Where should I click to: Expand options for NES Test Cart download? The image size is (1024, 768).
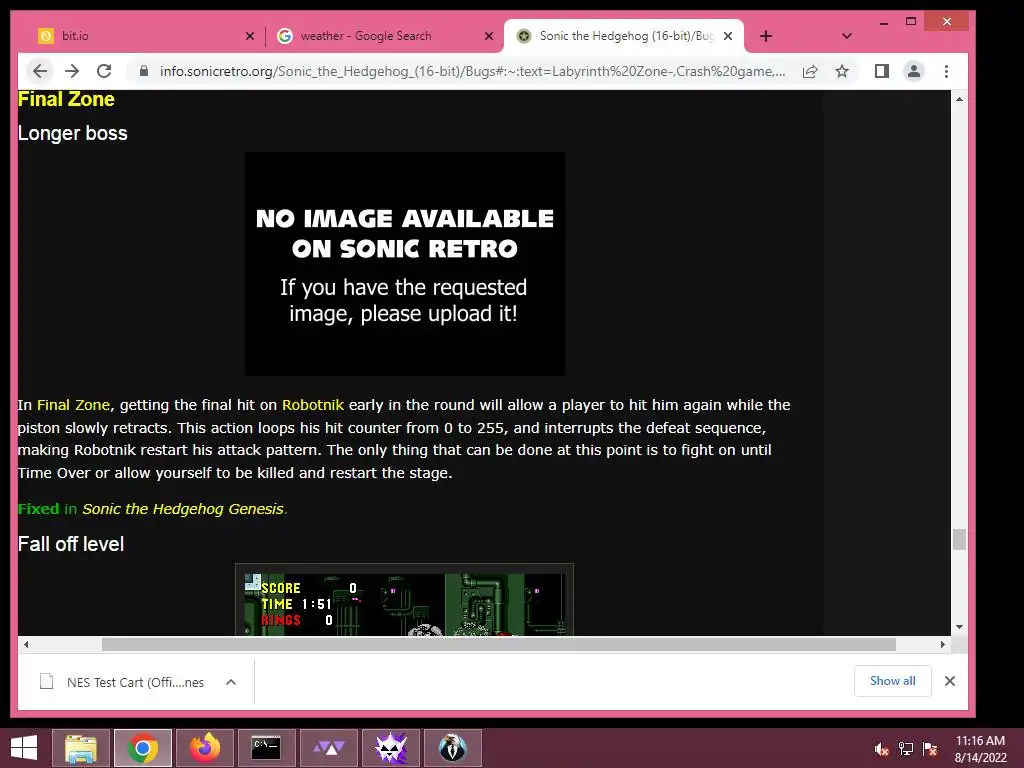231,682
